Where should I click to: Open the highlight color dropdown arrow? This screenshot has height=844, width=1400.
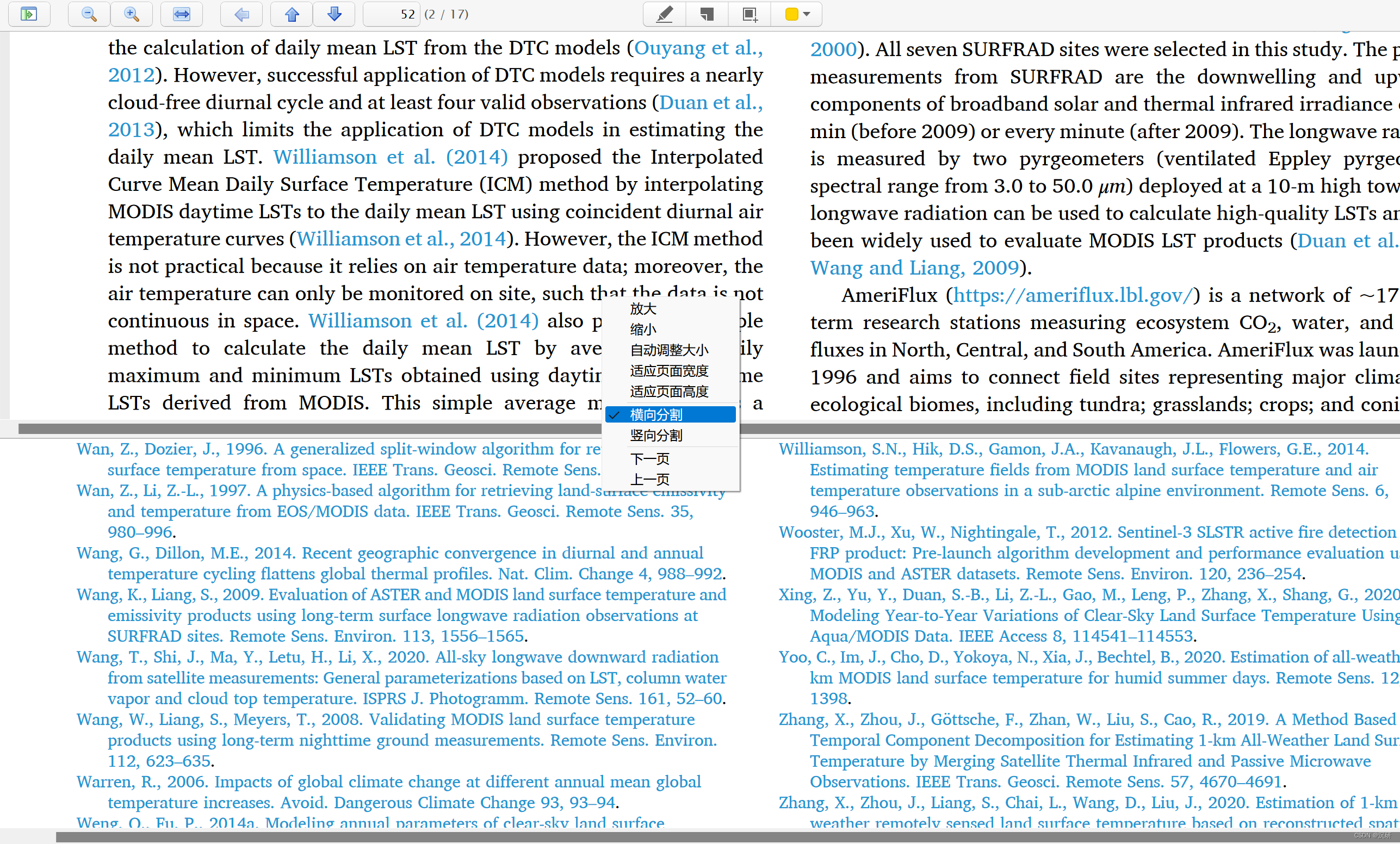pos(807,14)
